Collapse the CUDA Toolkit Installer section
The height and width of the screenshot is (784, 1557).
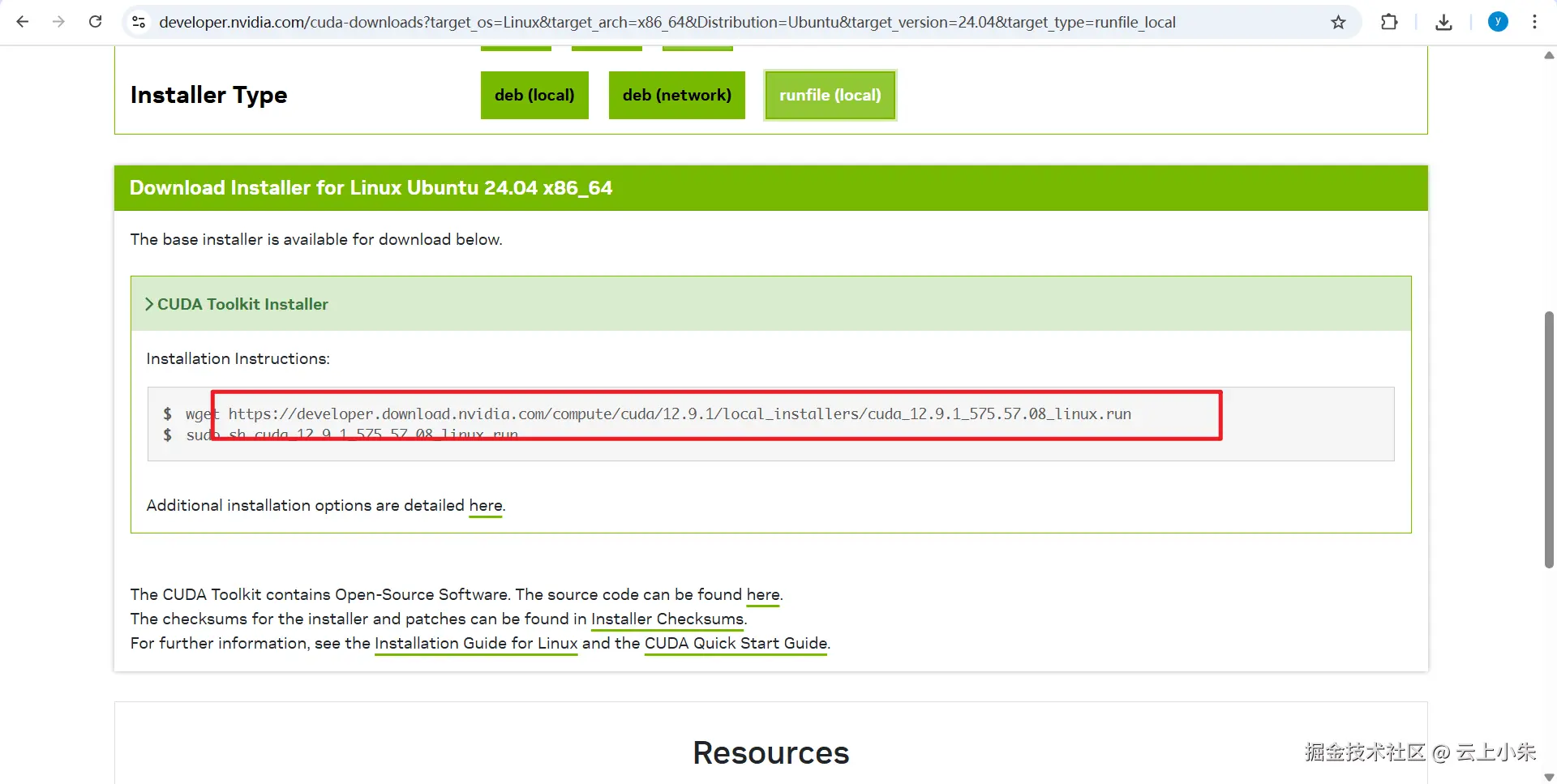237,304
